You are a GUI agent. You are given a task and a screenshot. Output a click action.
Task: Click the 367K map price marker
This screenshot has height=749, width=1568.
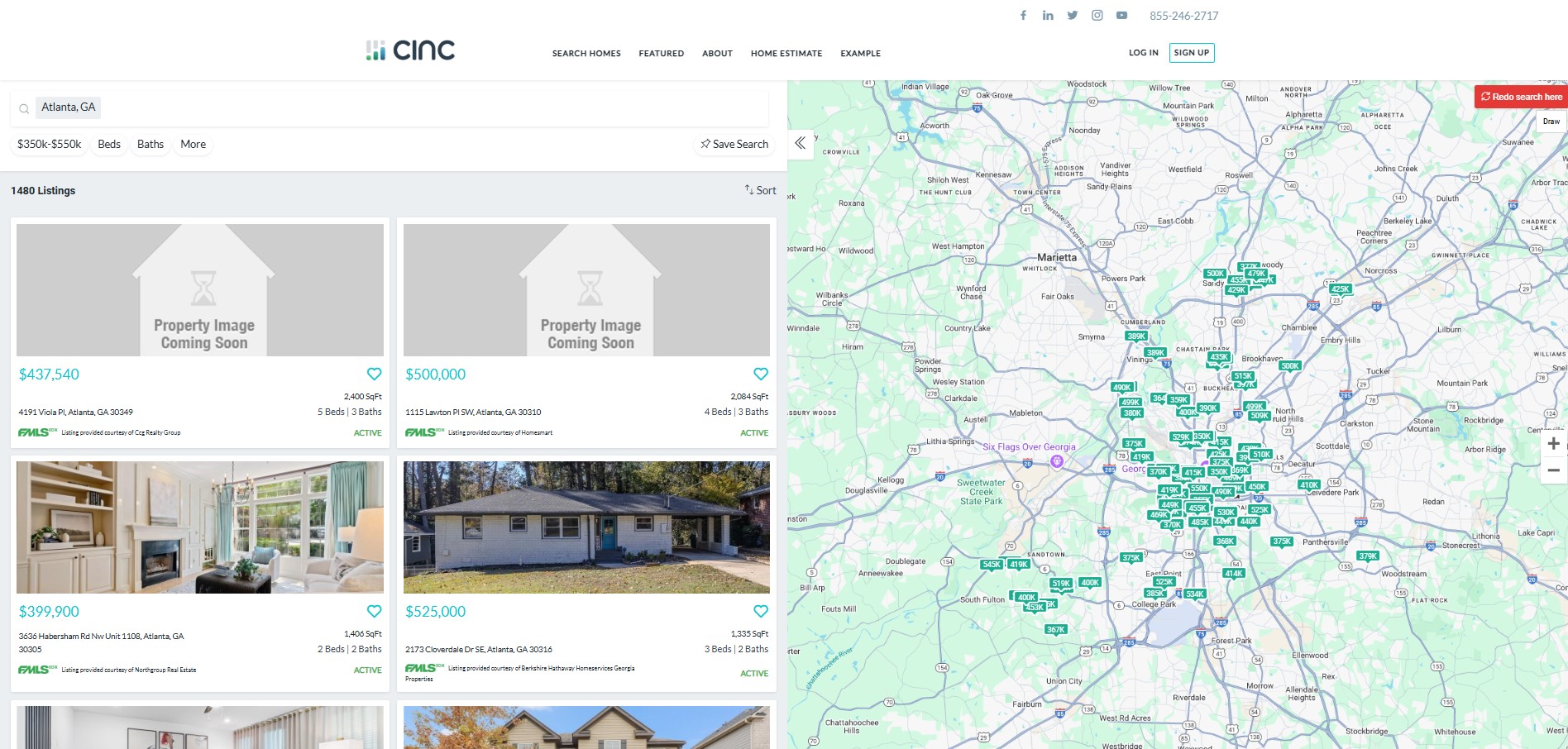[x=1055, y=630]
